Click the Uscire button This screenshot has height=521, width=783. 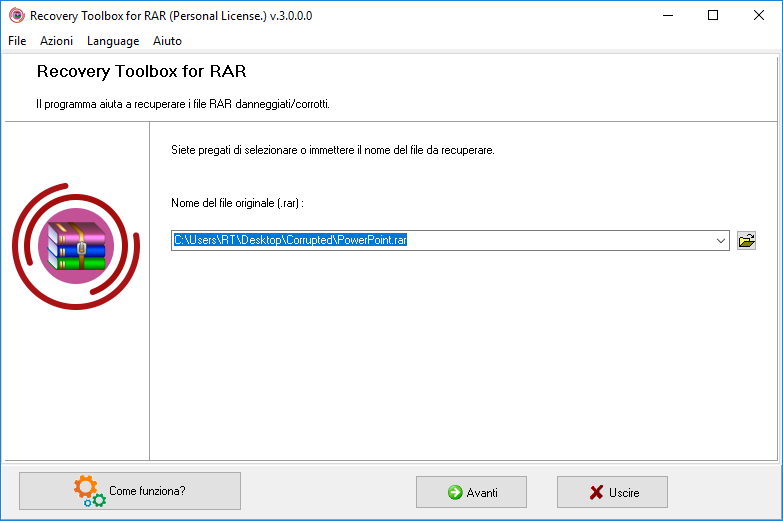tap(612, 493)
